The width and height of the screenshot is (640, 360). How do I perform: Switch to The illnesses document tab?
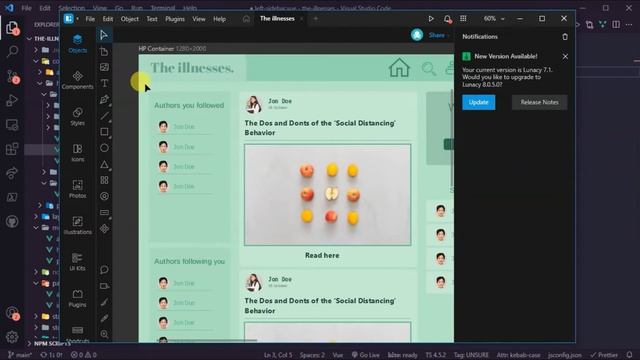[277, 19]
